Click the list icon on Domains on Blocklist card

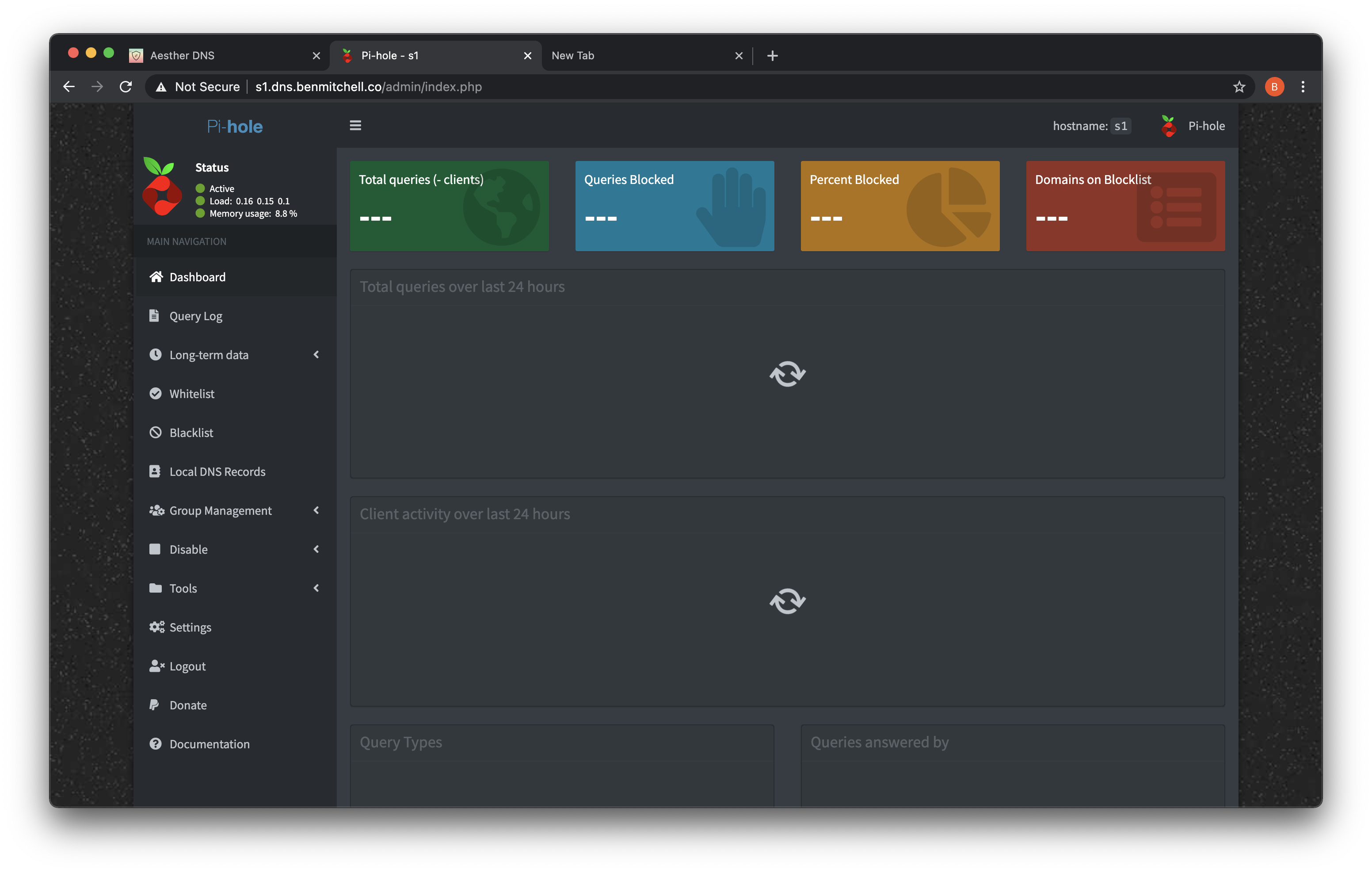(x=1176, y=207)
